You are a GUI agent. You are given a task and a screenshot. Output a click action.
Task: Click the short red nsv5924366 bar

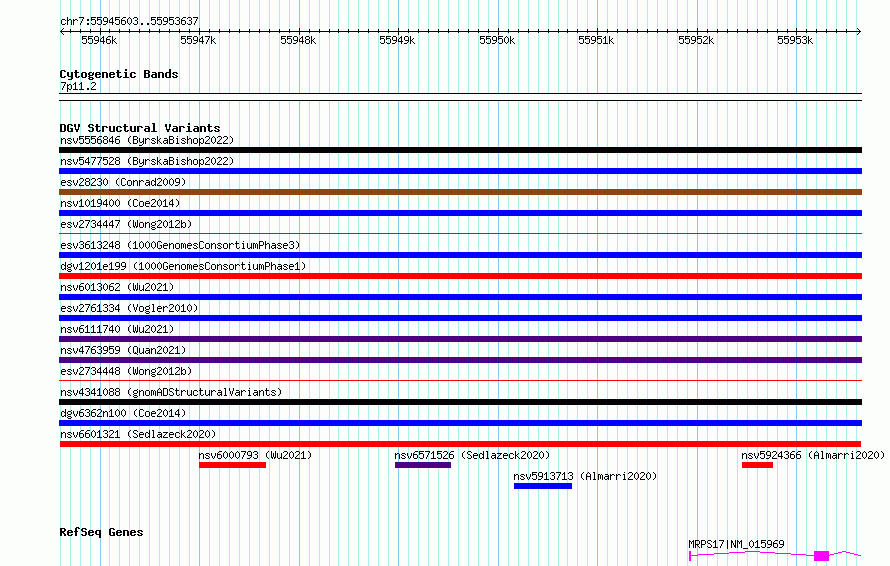coord(757,465)
